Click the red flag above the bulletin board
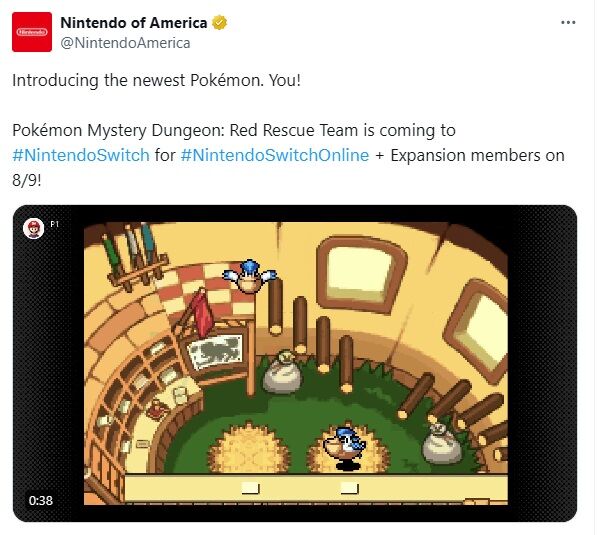The image size is (609, 535). click(x=202, y=313)
